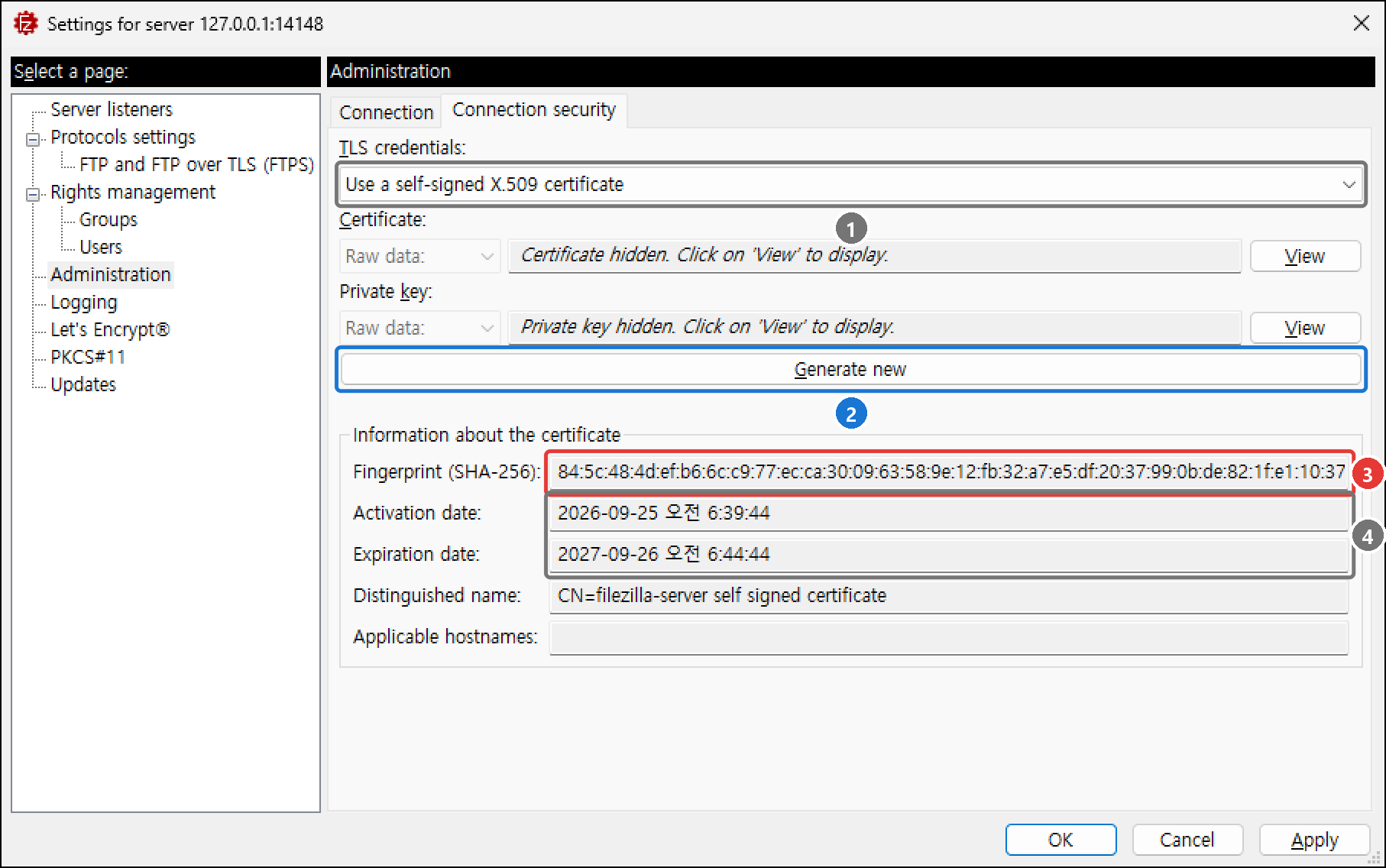The image size is (1386, 868).
Task: Apply the server settings
Action: 1314,840
